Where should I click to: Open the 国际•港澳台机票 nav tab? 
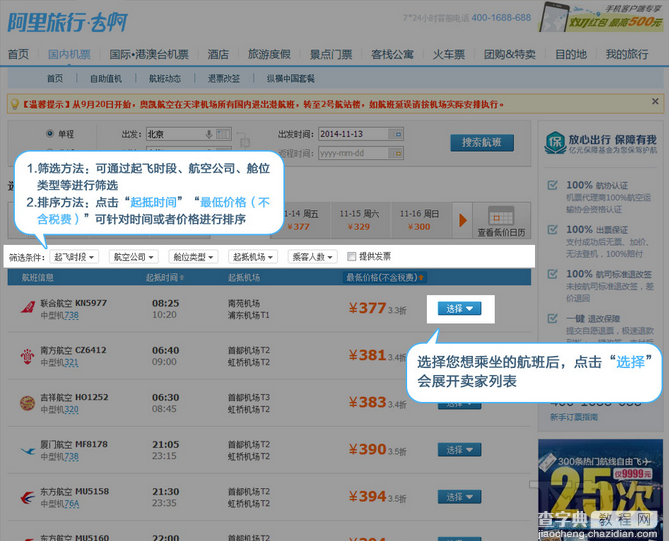pos(149,55)
